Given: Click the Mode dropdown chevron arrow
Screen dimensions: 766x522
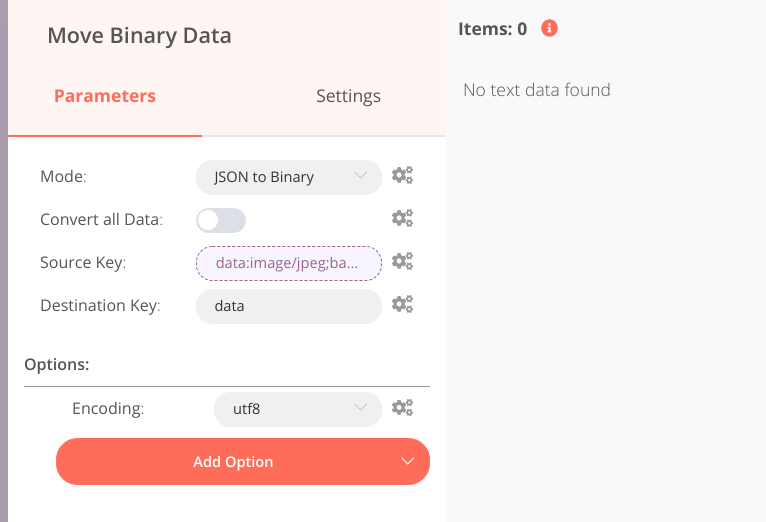Looking at the screenshot, I should coord(361,175).
